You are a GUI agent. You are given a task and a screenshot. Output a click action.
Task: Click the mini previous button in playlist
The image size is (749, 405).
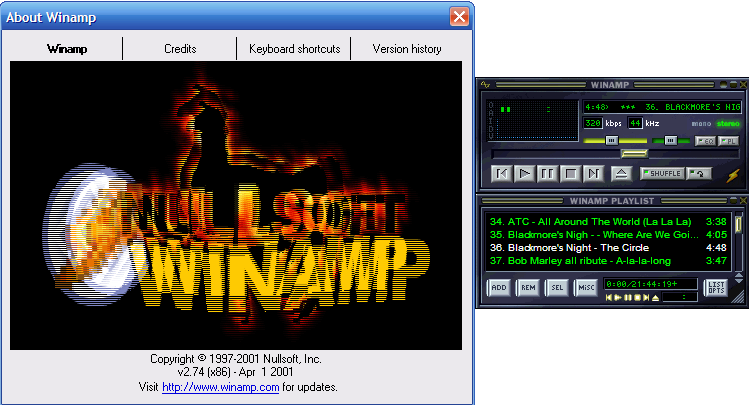tap(609, 298)
